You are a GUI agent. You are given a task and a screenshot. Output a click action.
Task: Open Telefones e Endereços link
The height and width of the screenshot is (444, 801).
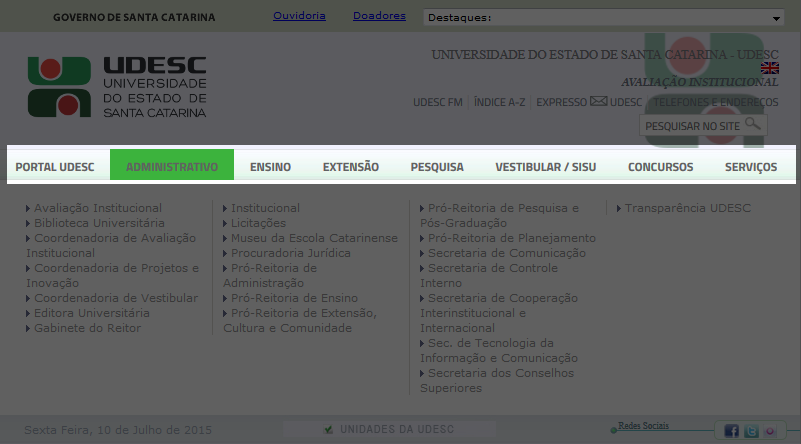point(716,102)
